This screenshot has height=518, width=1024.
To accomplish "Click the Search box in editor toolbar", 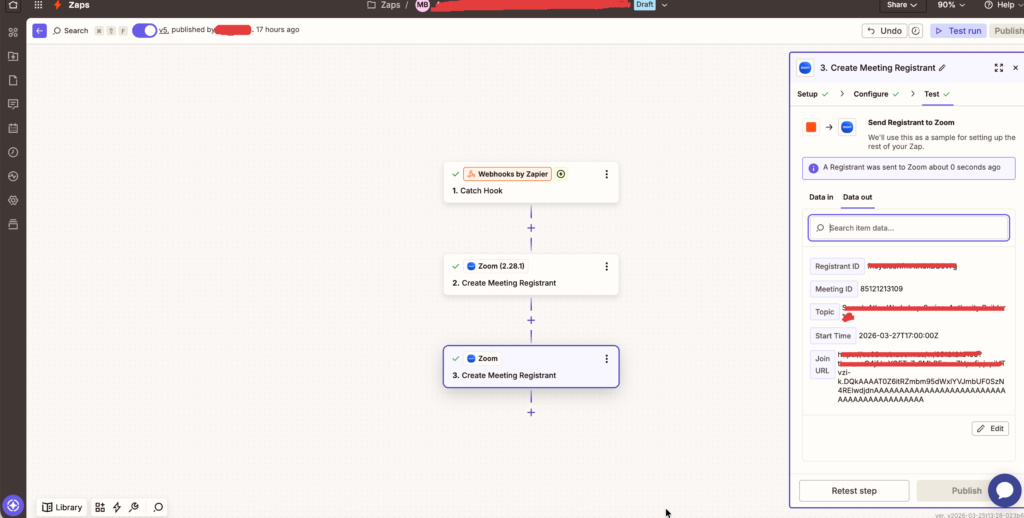I will [70, 31].
